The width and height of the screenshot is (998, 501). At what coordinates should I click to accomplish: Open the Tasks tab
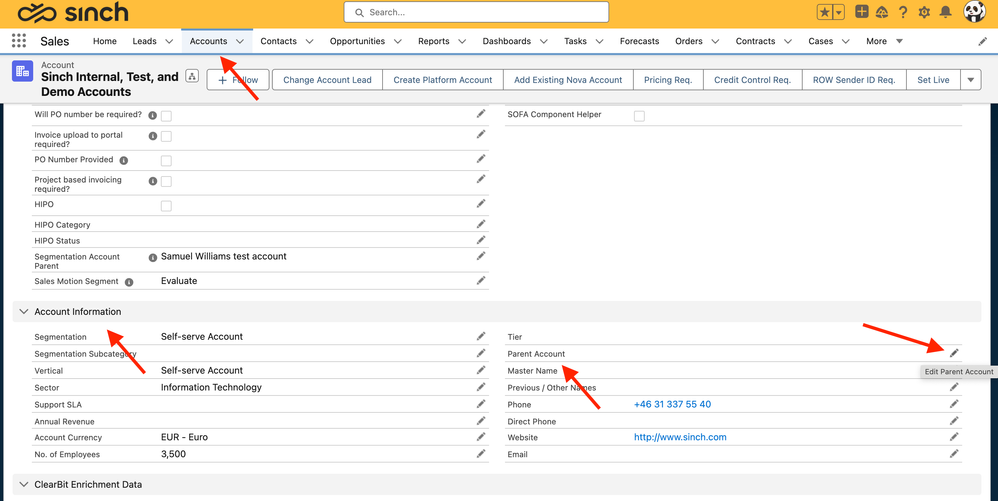pyautogui.click(x=575, y=41)
